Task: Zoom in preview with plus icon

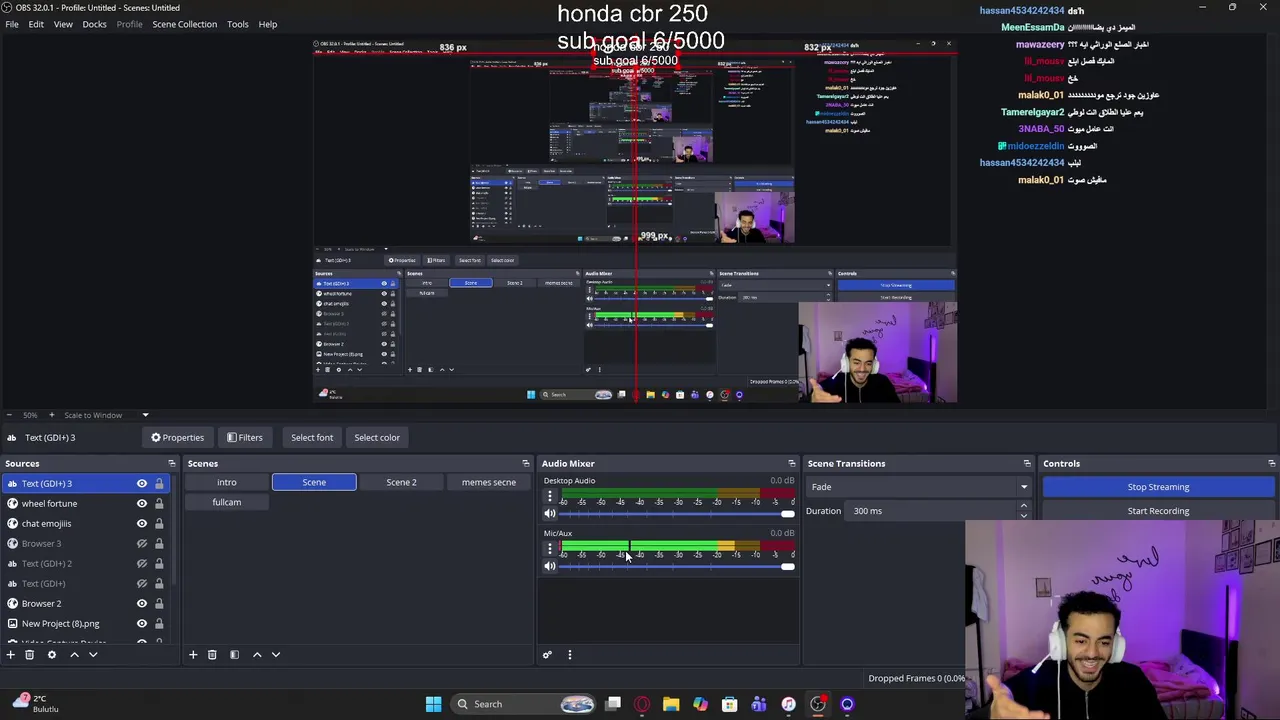Action: (x=52, y=415)
